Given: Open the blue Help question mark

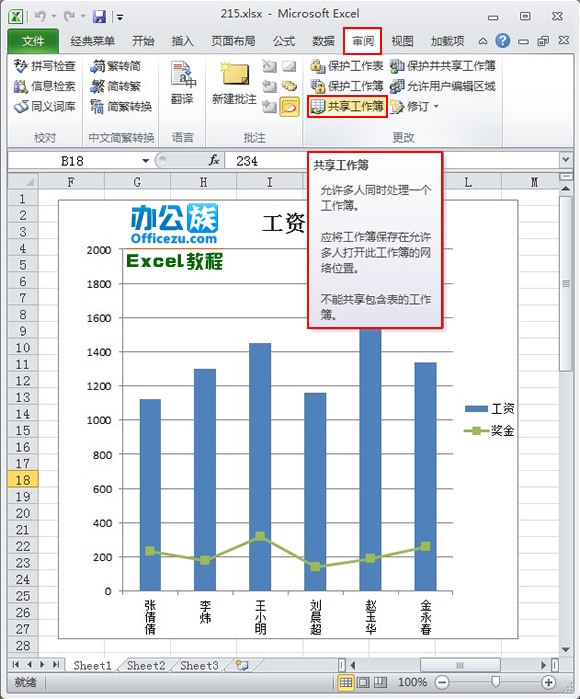Looking at the screenshot, I should (x=502, y=41).
